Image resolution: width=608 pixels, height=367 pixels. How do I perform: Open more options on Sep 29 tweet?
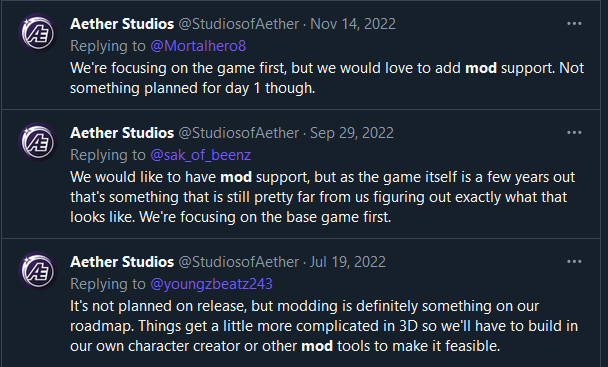coord(574,133)
